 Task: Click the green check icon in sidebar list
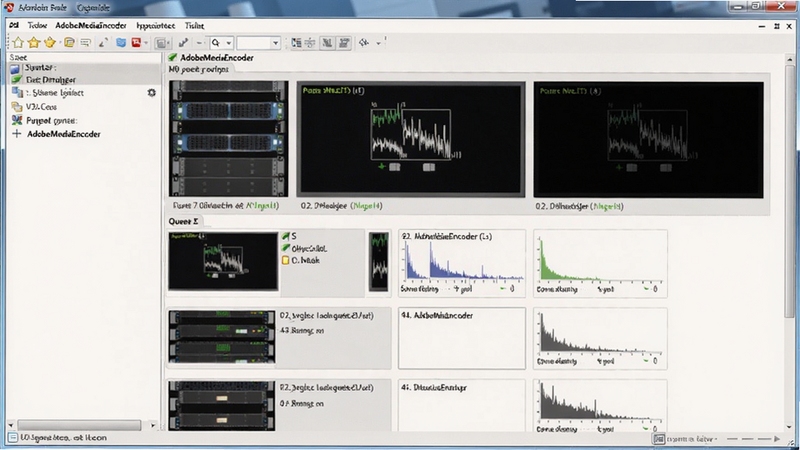point(17,80)
